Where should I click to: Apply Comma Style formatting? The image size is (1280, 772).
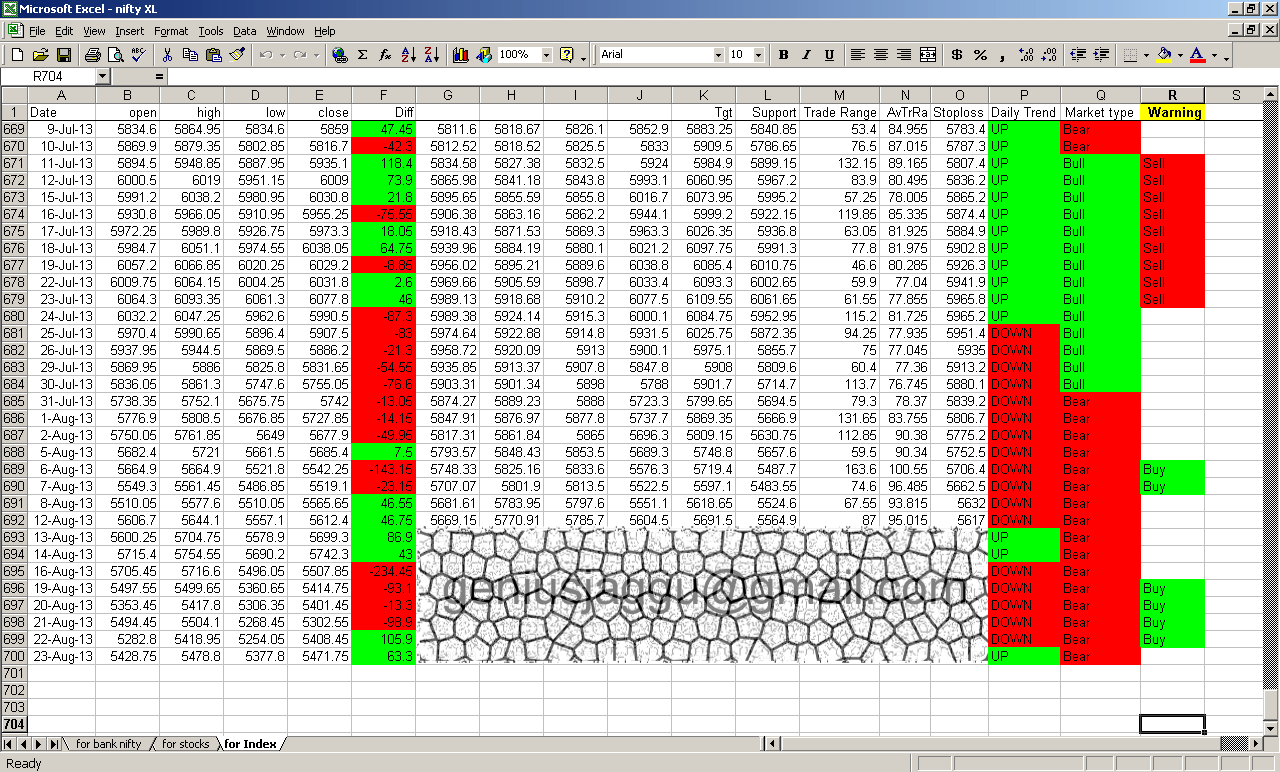click(x=1003, y=55)
